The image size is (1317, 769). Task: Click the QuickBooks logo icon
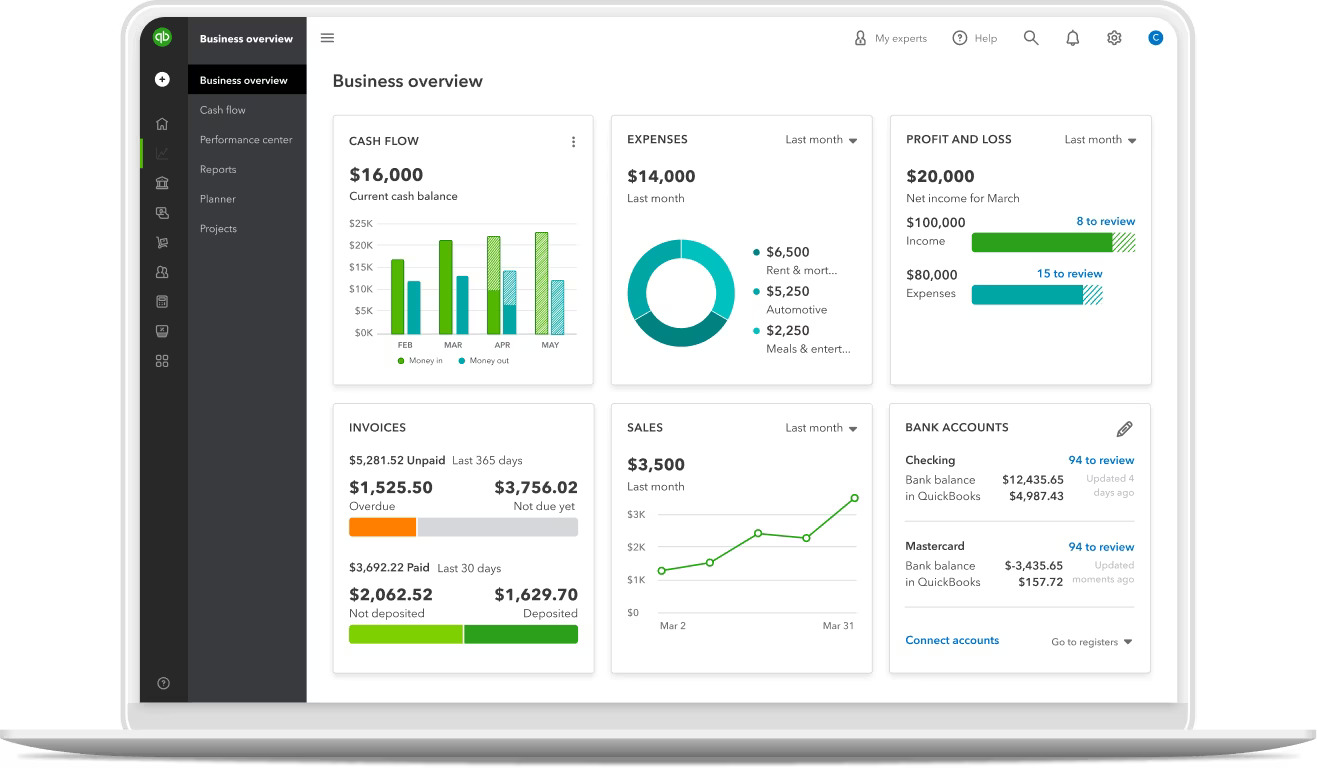coord(162,37)
